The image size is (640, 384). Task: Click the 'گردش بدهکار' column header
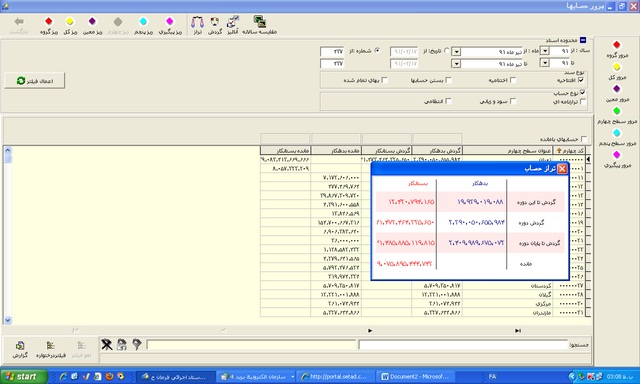437,151
